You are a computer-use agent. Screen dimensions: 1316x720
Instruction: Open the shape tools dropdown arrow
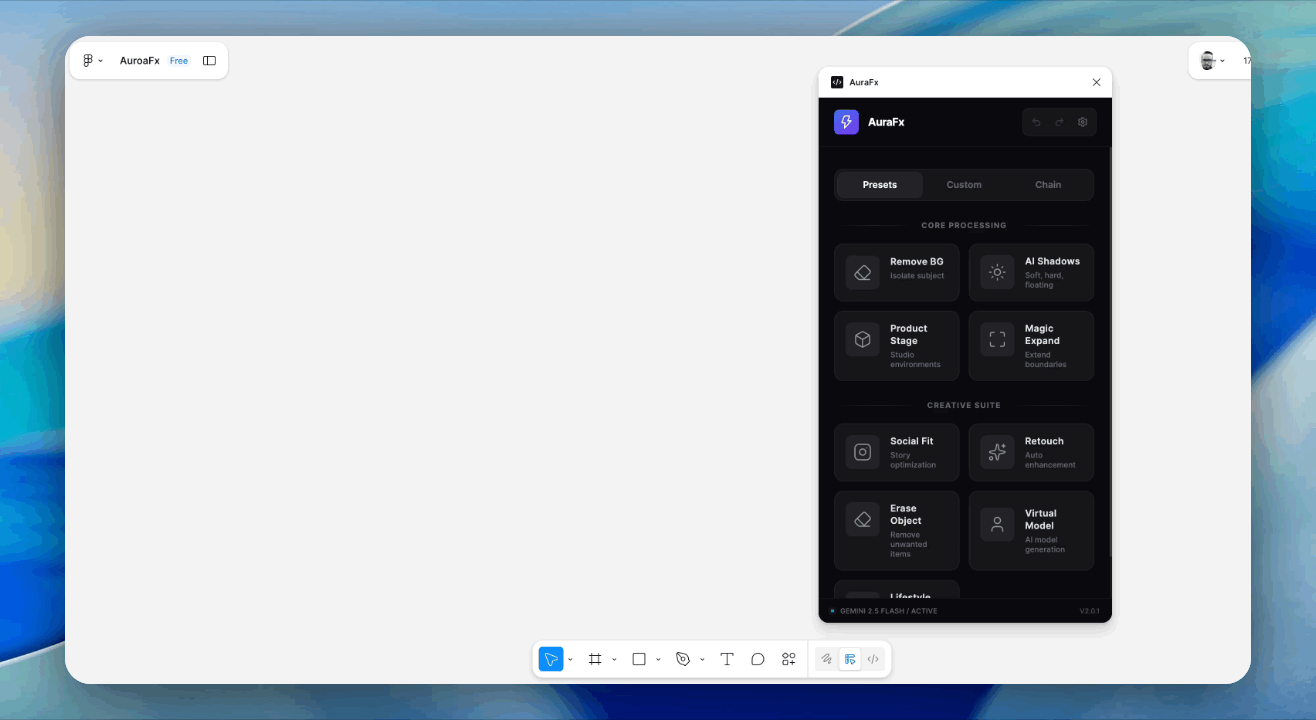(658, 660)
